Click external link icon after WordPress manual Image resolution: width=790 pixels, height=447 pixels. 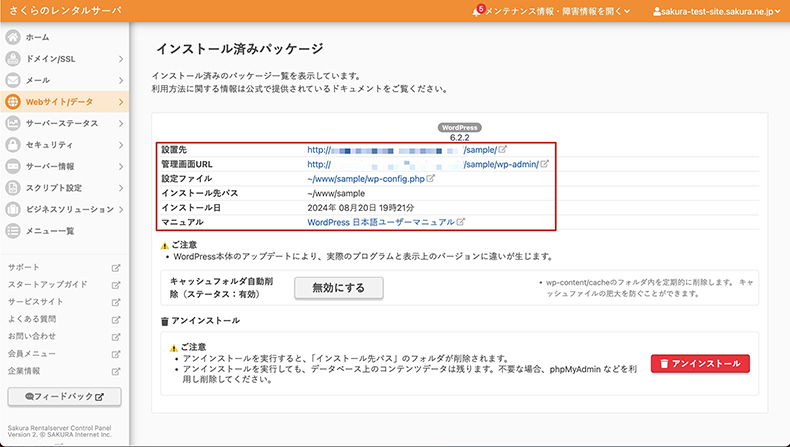pyautogui.click(x=460, y=222)
